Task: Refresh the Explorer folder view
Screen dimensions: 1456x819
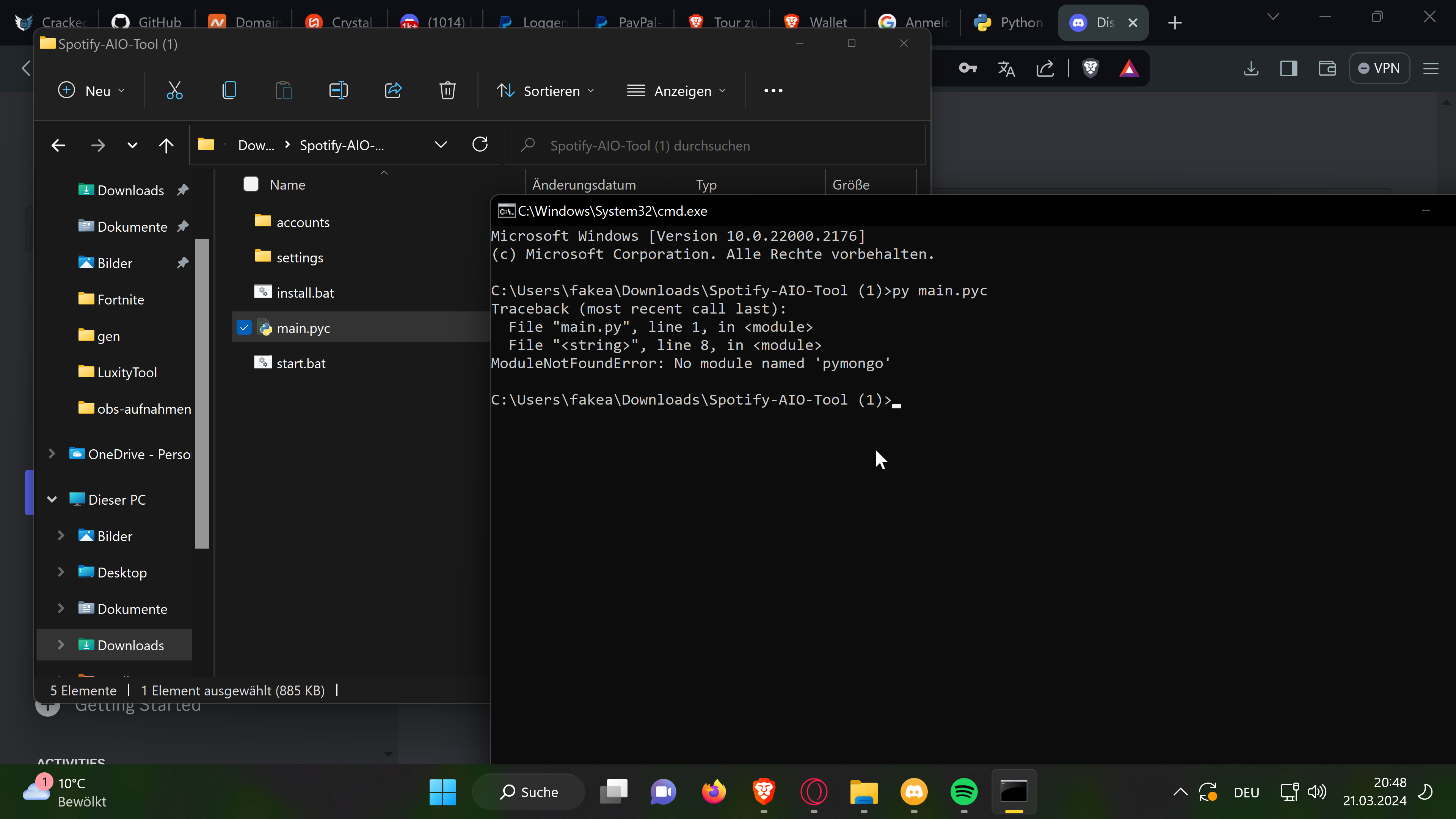Action: [x=480, y=145]
